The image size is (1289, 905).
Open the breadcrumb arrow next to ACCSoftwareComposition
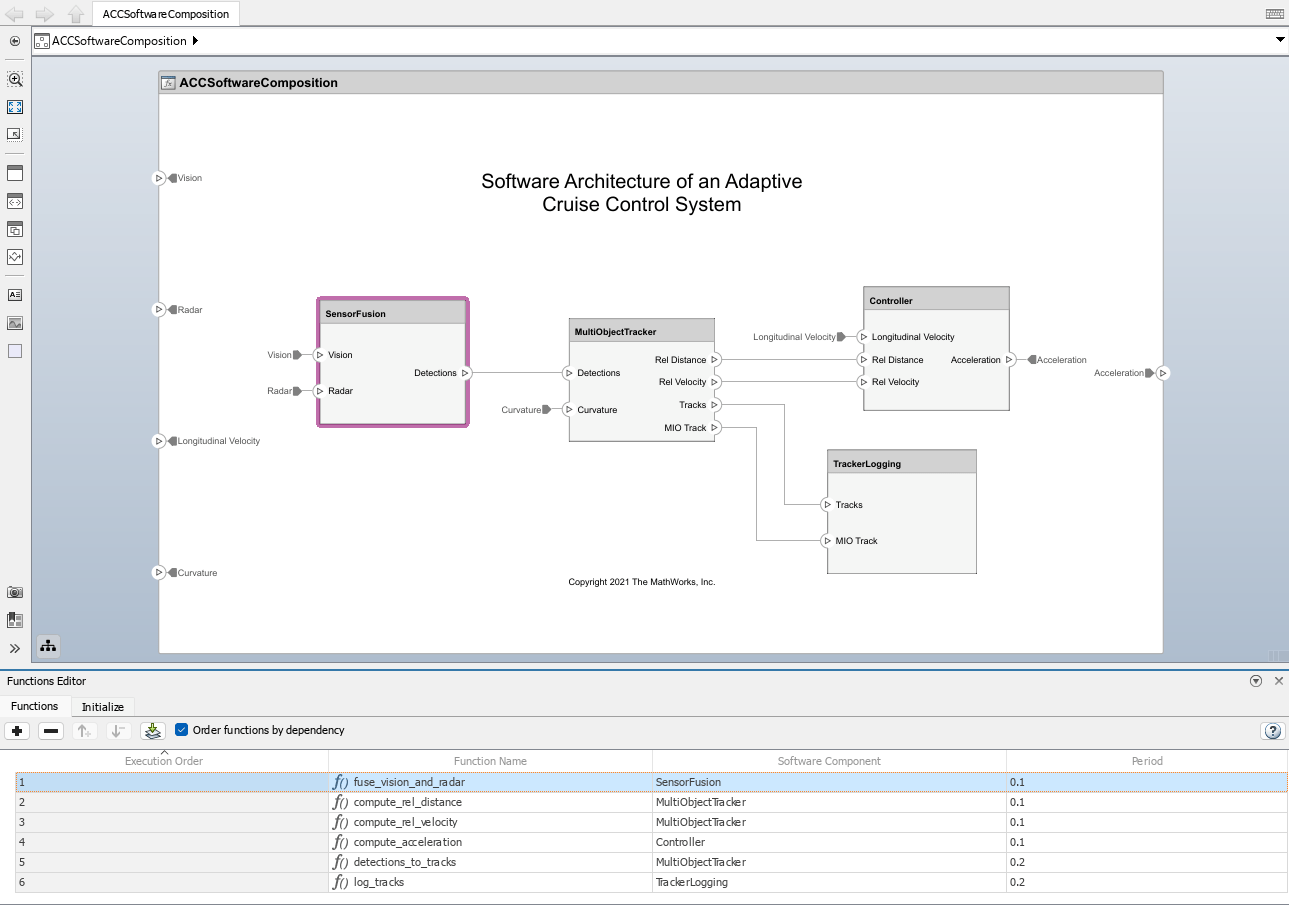(197, 41)
